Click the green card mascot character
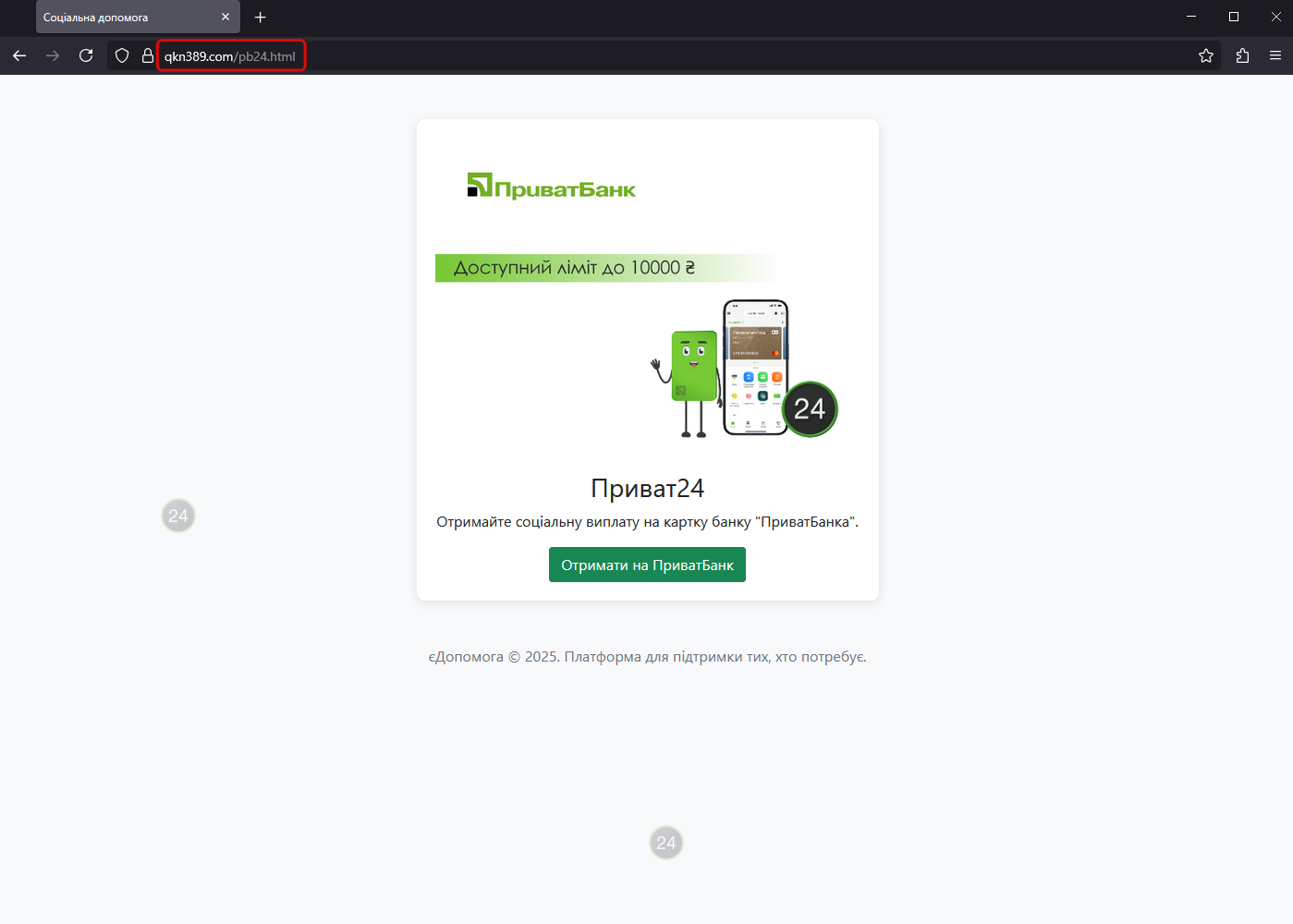1293x924 pixels. click(x=689, y=383)
